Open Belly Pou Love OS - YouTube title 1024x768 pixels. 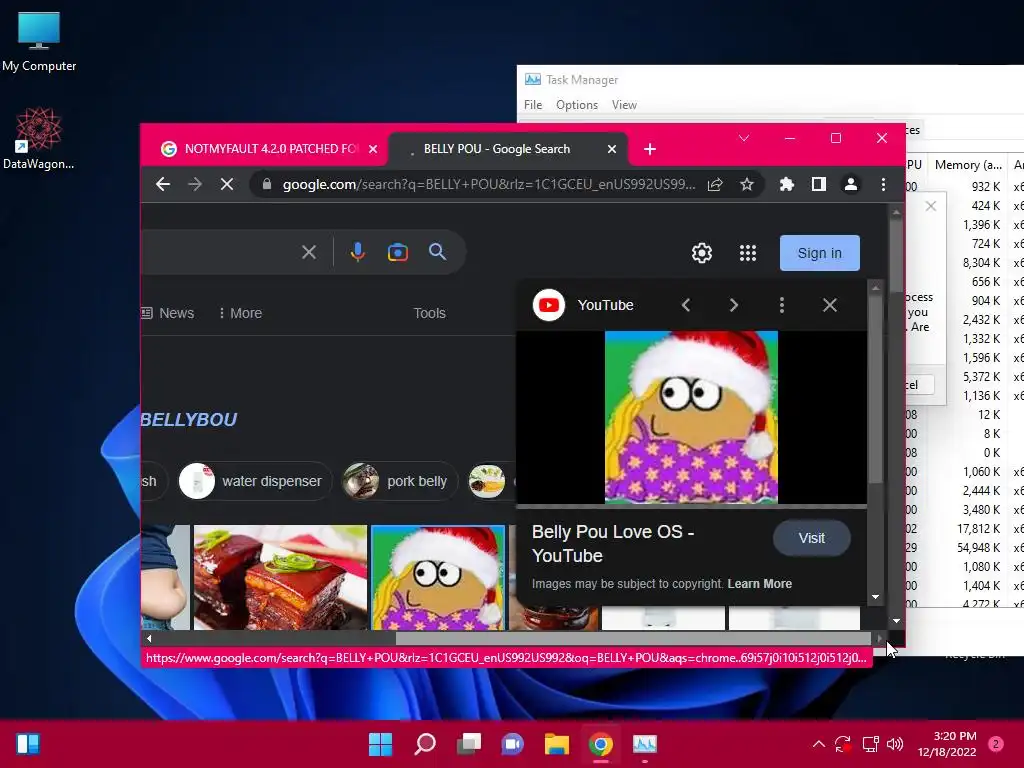pos(613,543)
